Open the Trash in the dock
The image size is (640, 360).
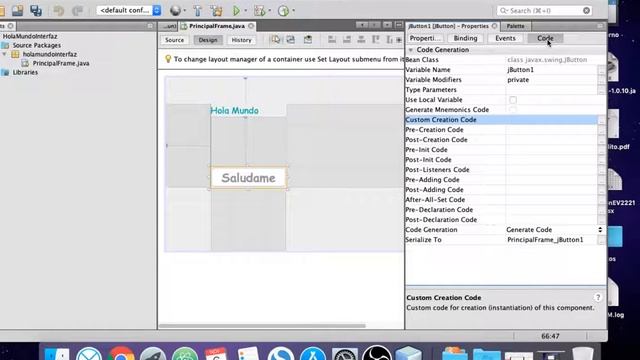coord(582,354)
